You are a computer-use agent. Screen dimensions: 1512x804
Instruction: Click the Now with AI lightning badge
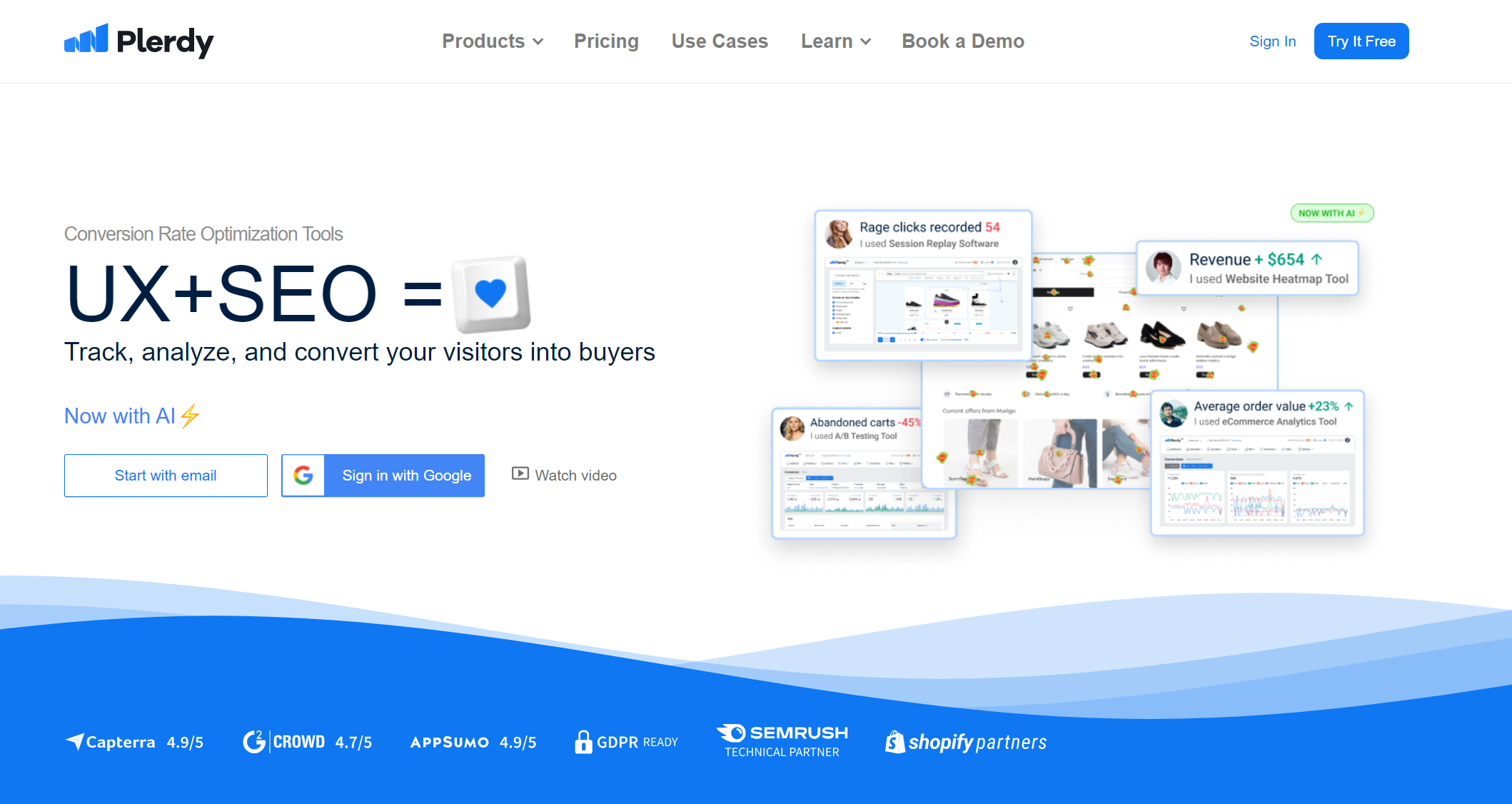[x=1332, y=211]
